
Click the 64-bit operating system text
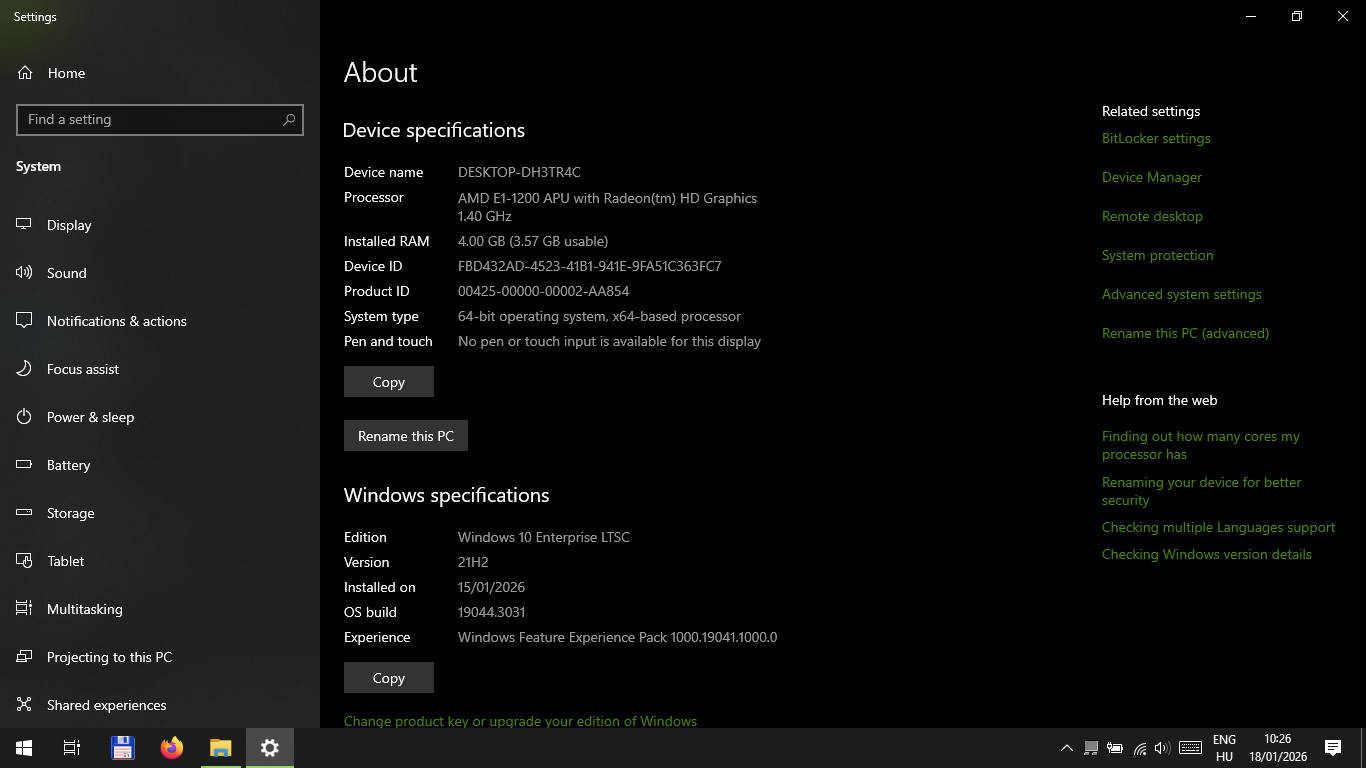click(599, 317)
